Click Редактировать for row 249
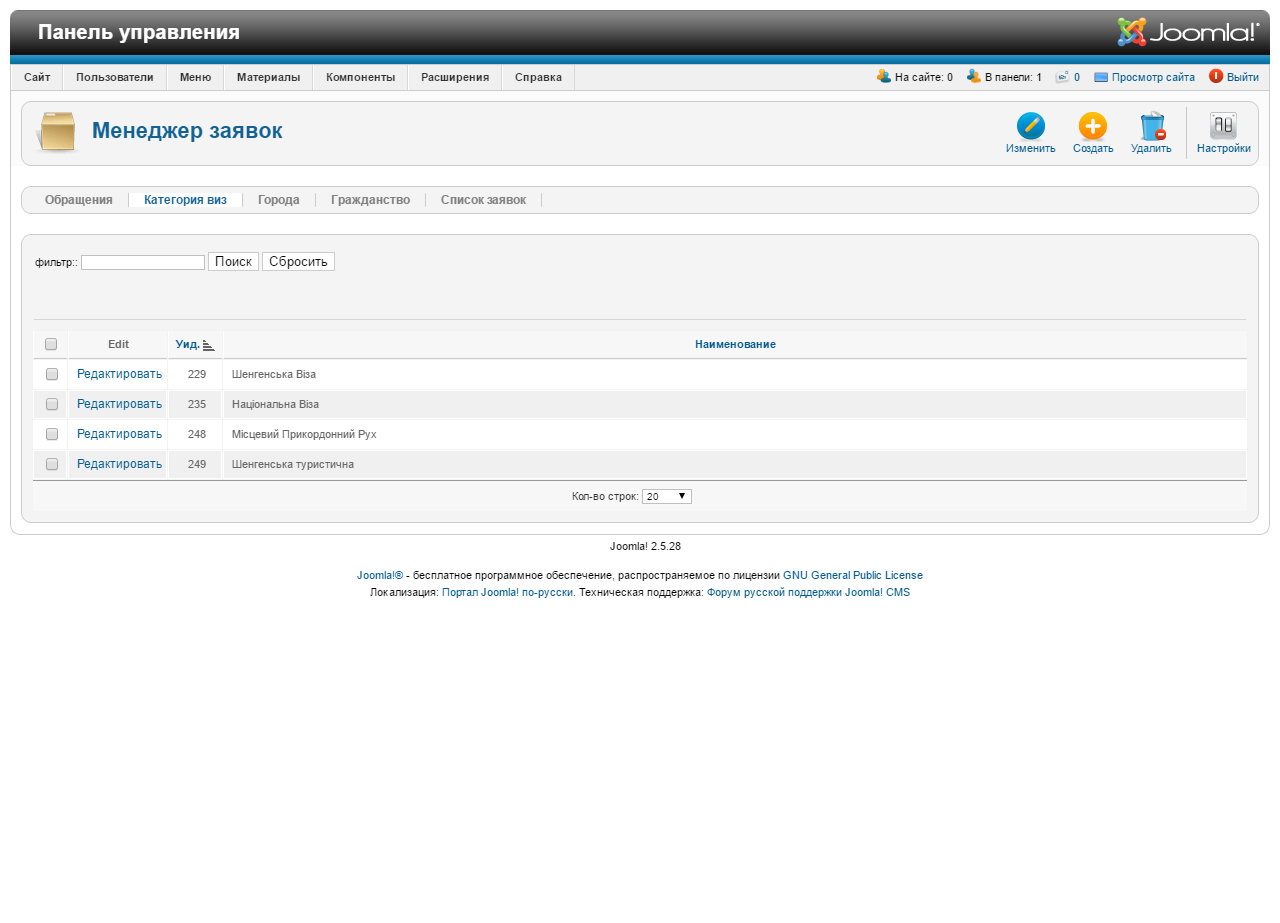This screenshot has width=1280, height=923. pyautogui.click(x=119, y=464)
